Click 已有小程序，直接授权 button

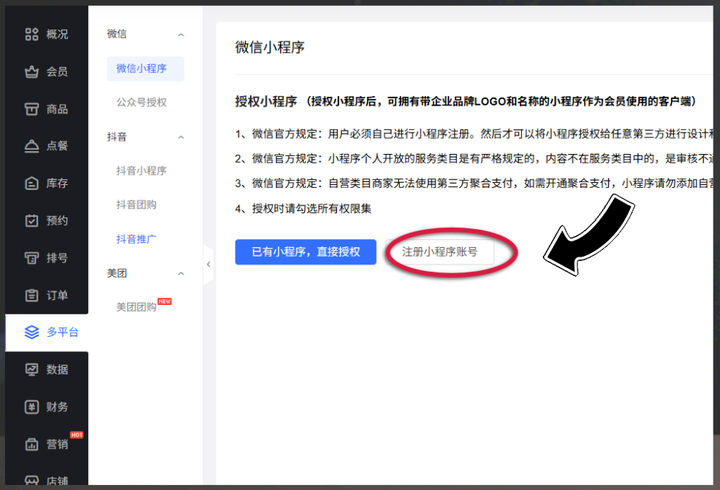[x=306, y=252]
